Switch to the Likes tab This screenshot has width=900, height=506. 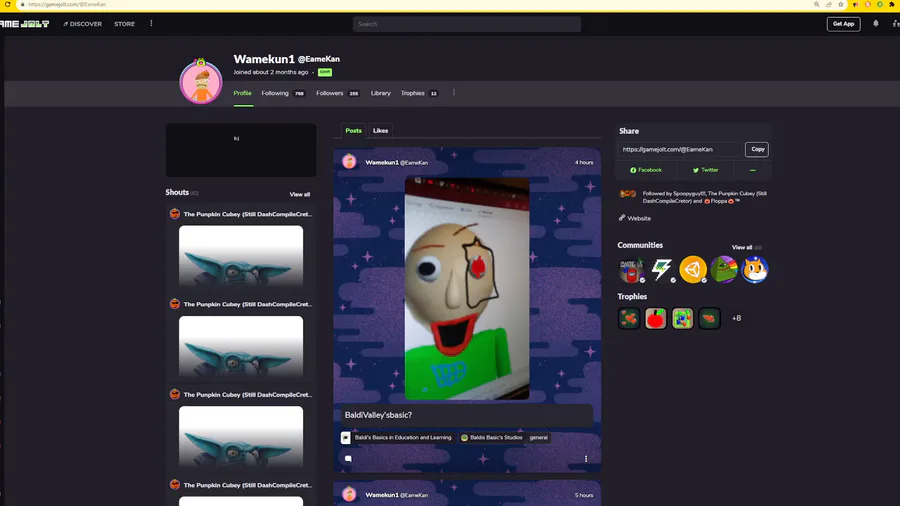pos(381,131)
